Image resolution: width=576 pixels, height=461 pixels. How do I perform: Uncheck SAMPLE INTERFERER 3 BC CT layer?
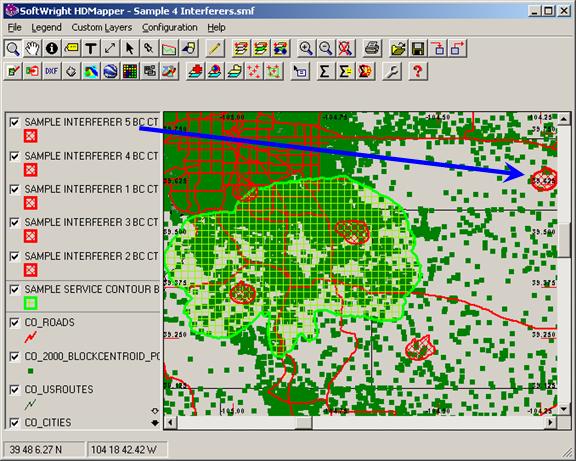[14, 223]
